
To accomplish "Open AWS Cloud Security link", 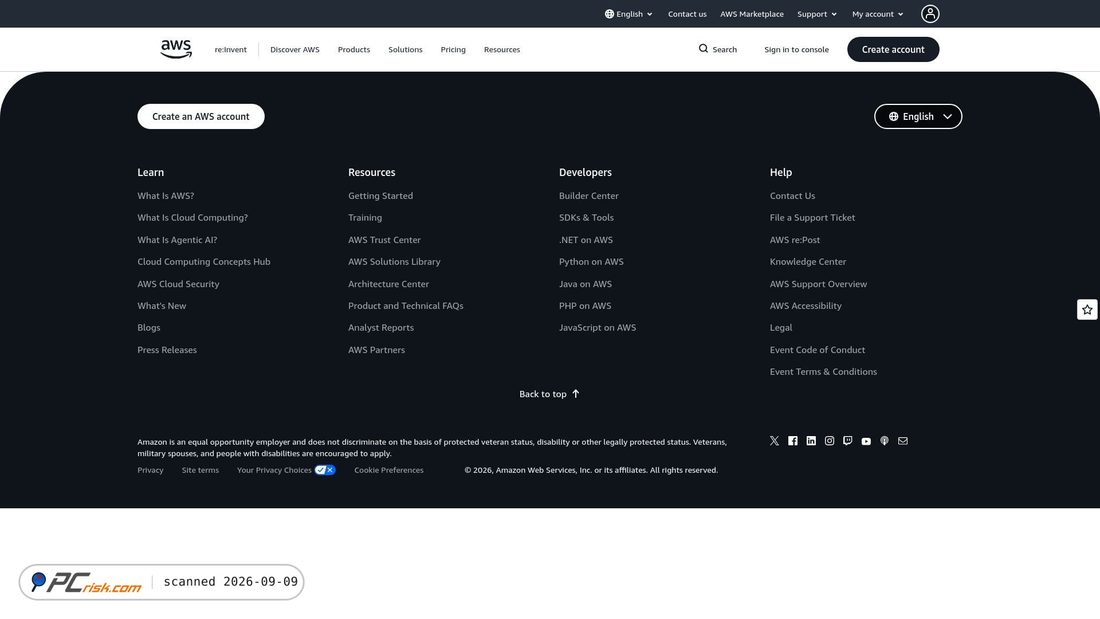I will coord(178,284).
